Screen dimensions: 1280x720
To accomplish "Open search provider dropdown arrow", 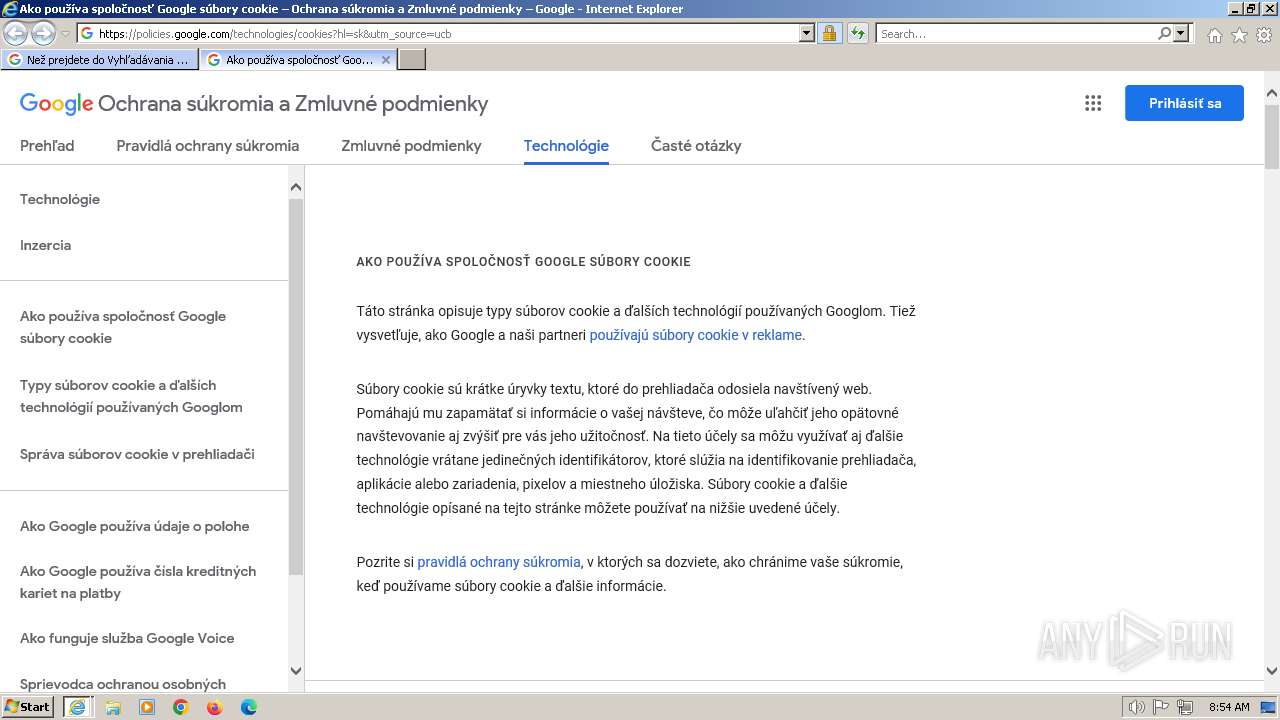I will 1181,33.
